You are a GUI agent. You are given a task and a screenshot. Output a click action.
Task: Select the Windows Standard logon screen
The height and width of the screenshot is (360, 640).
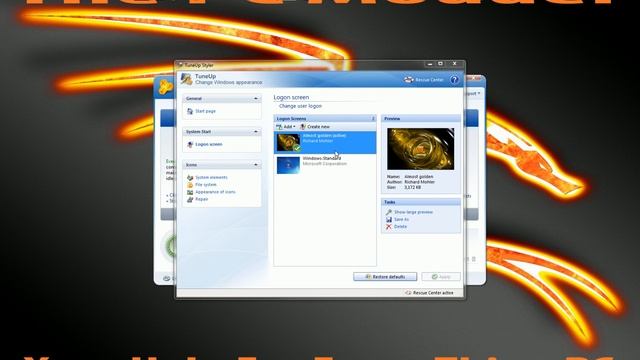pos(325,165)
